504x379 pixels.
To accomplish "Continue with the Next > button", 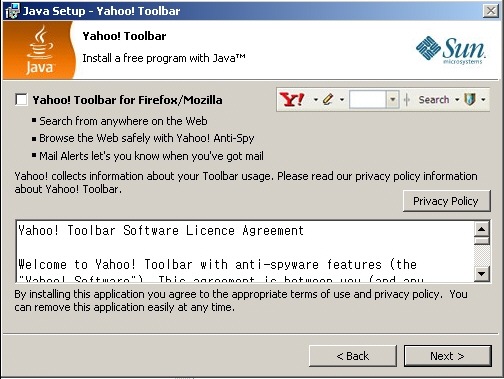I will [x=447, y=356].
